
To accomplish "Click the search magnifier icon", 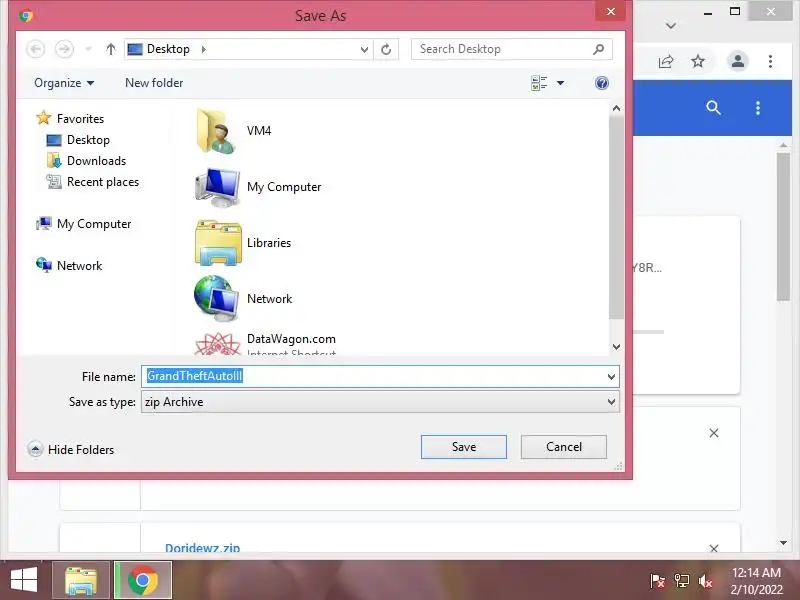I will tap(598, 49).
